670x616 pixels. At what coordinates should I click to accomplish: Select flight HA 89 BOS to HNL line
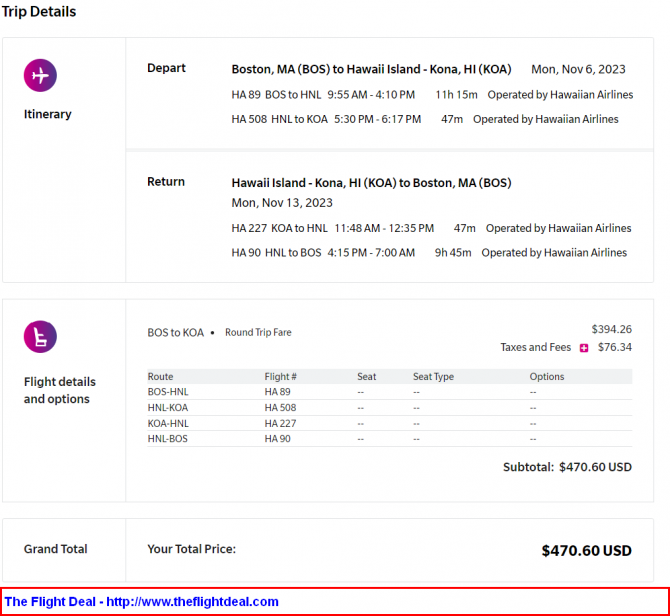pyautogui.click(x=432, y=95)
